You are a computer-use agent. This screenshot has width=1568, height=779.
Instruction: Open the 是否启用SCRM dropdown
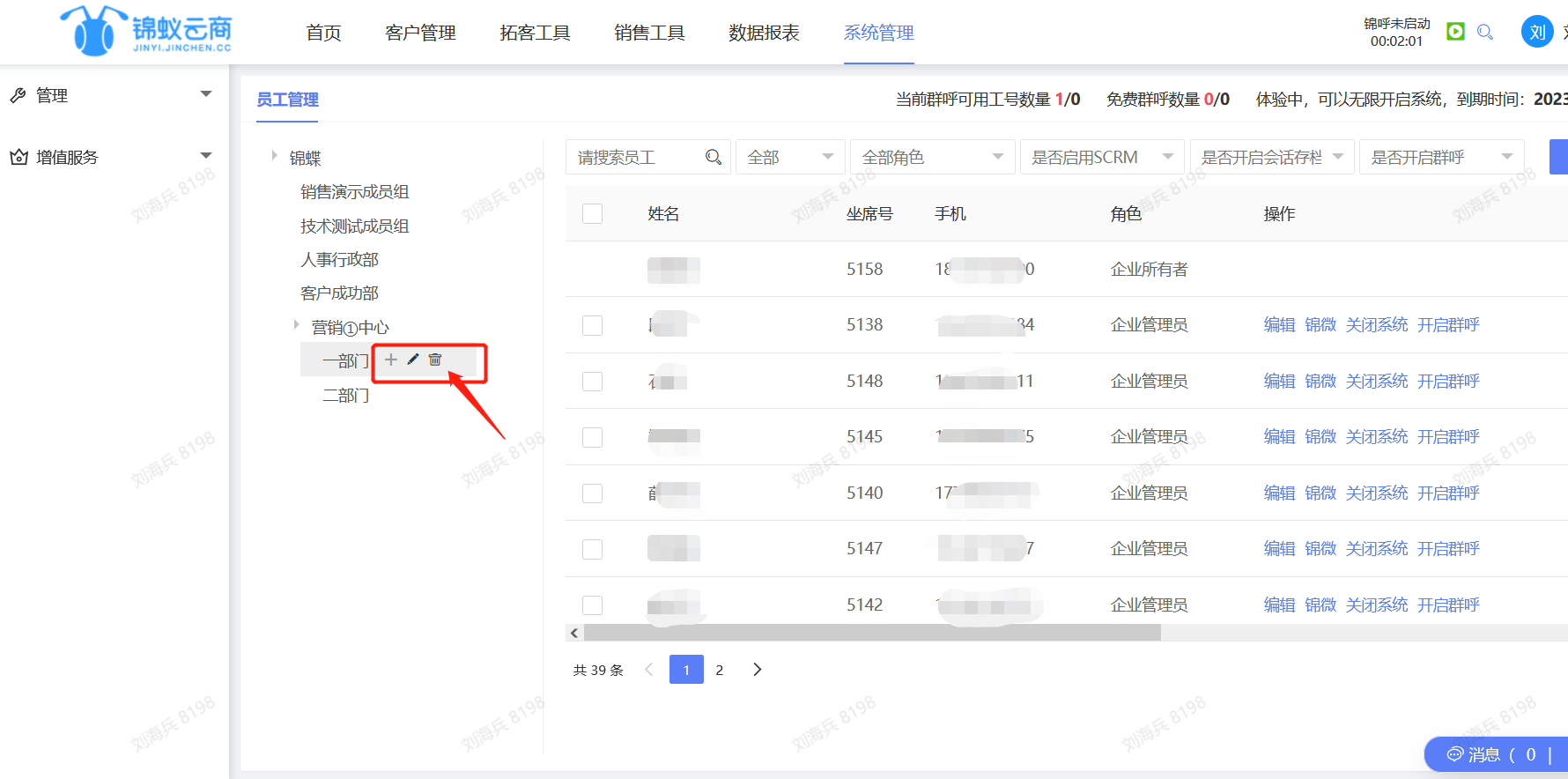click(x=1103, y=157)
